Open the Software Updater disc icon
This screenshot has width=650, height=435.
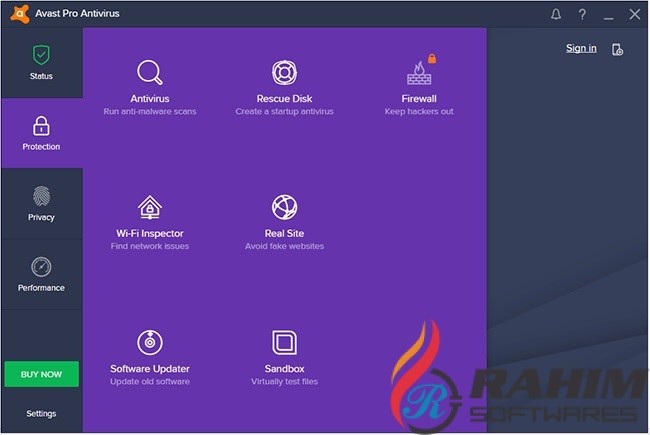pos(150,343)
